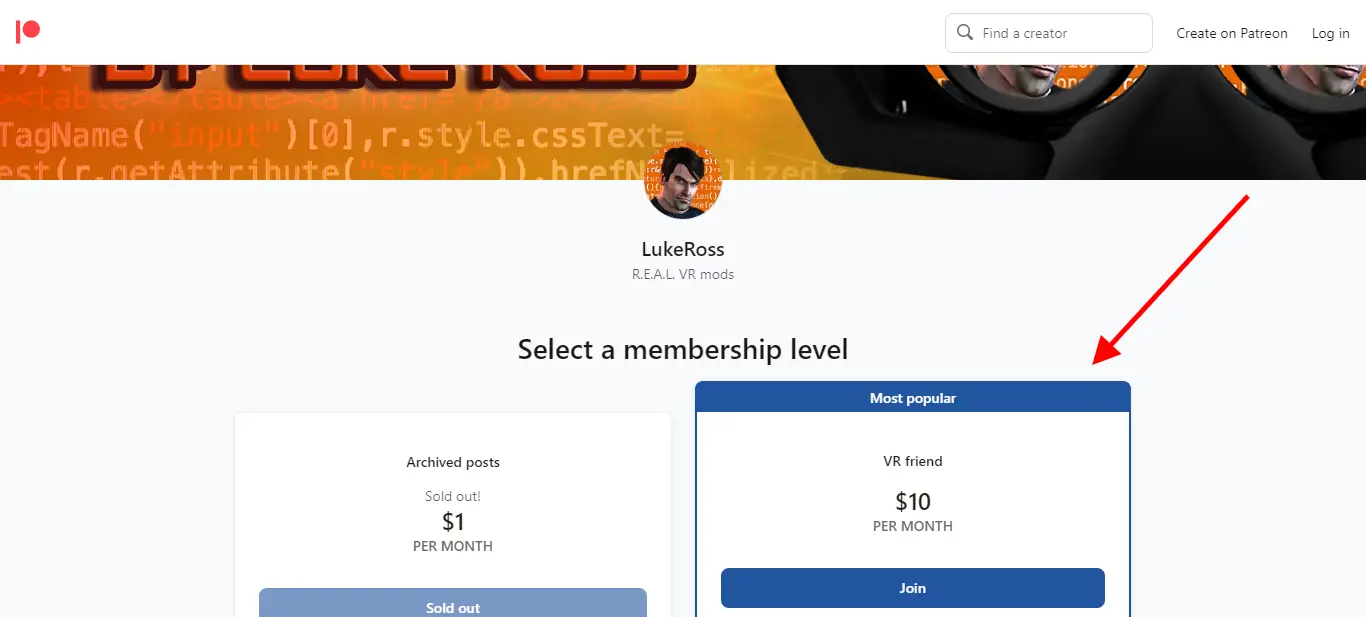Click the Select a membership level heading
1366x617 pixels.
click(x=683, y=349)
